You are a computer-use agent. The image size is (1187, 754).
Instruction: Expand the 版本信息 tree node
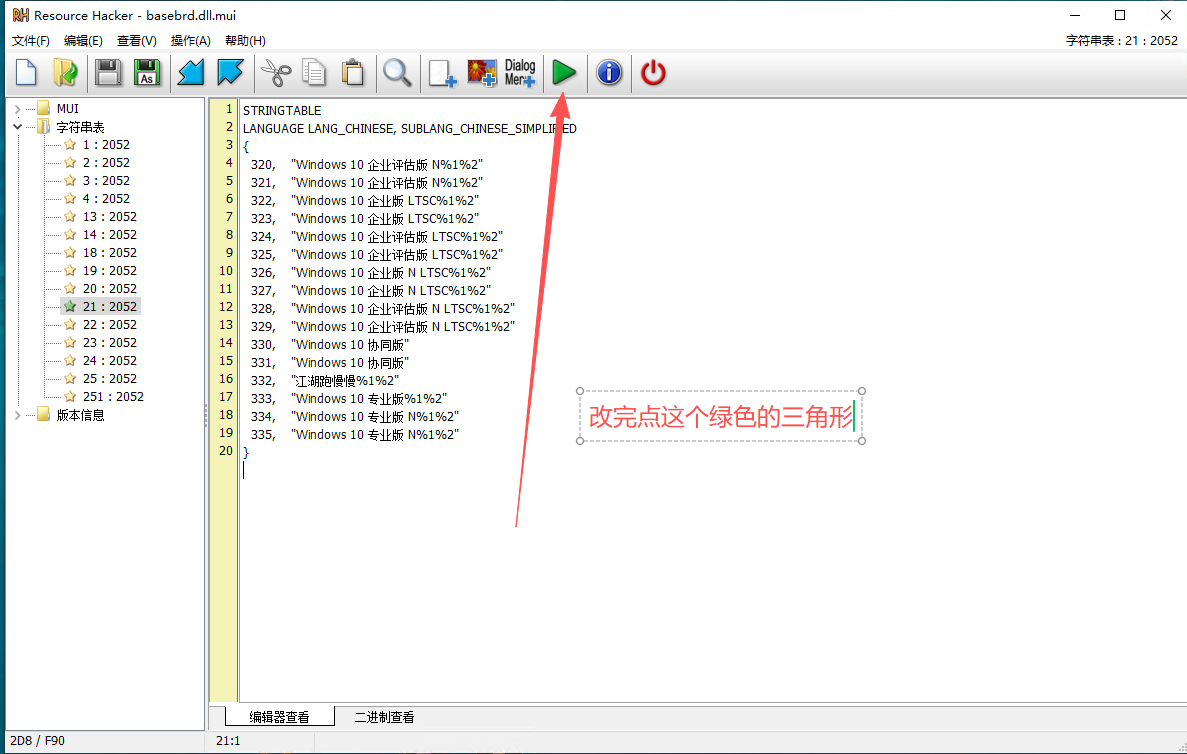17,415
